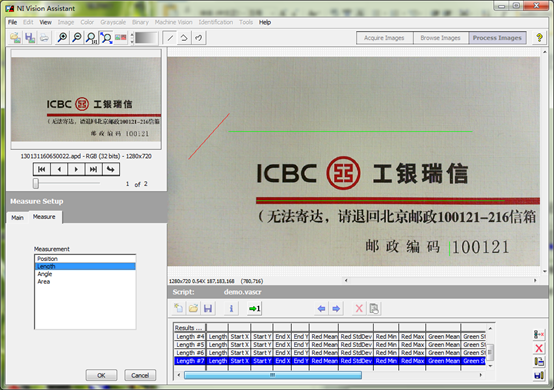
Task: Click the OK button
Action: (101, 375)
